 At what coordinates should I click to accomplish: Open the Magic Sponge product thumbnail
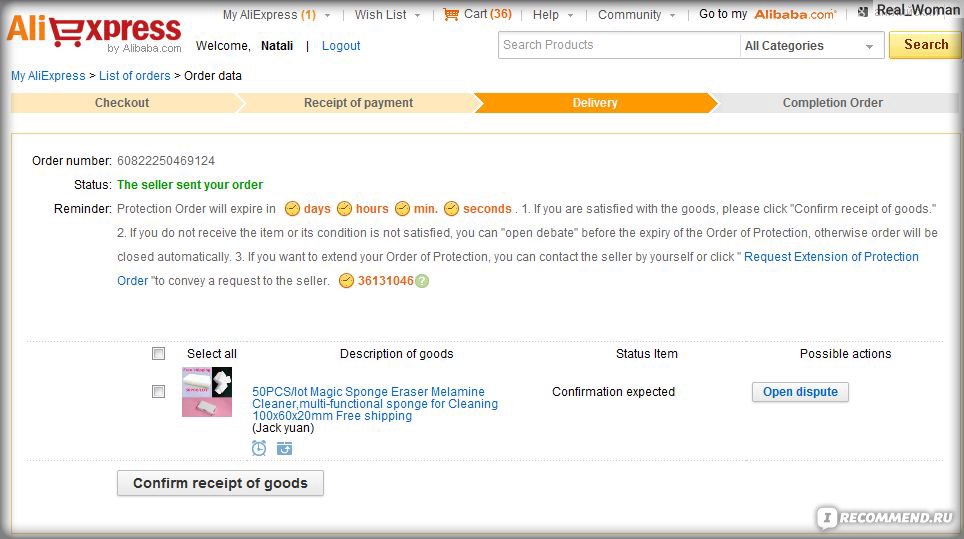click(207, 392)
